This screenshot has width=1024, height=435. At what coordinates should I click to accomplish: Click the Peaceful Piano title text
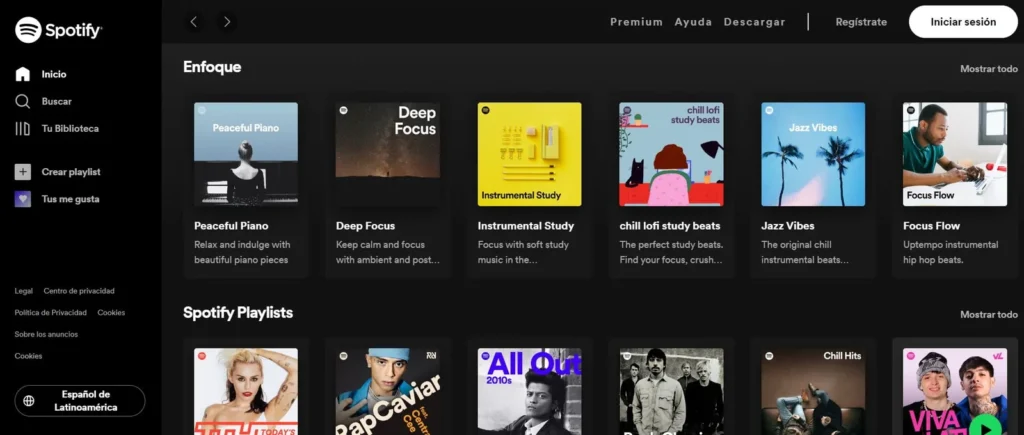[x=231, y=226]
